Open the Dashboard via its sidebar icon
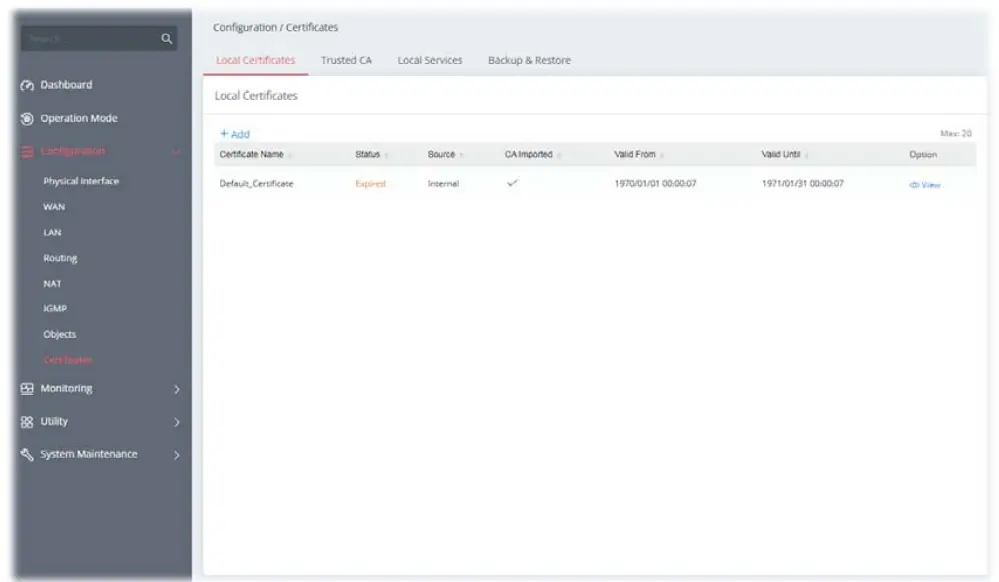Viewport: 999px width, 582px height. coord(25,85)
